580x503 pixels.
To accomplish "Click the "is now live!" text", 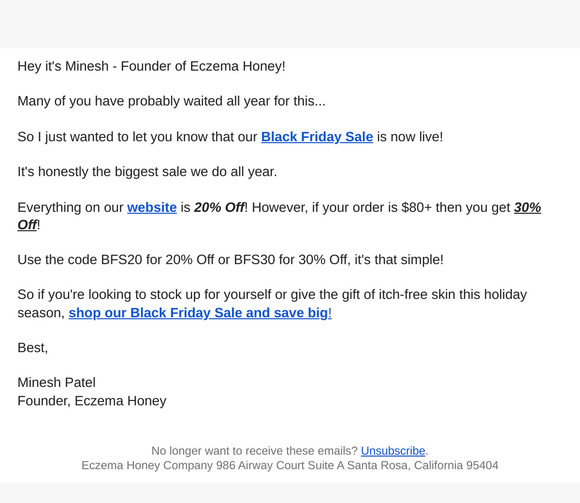I will click(410, 137).
